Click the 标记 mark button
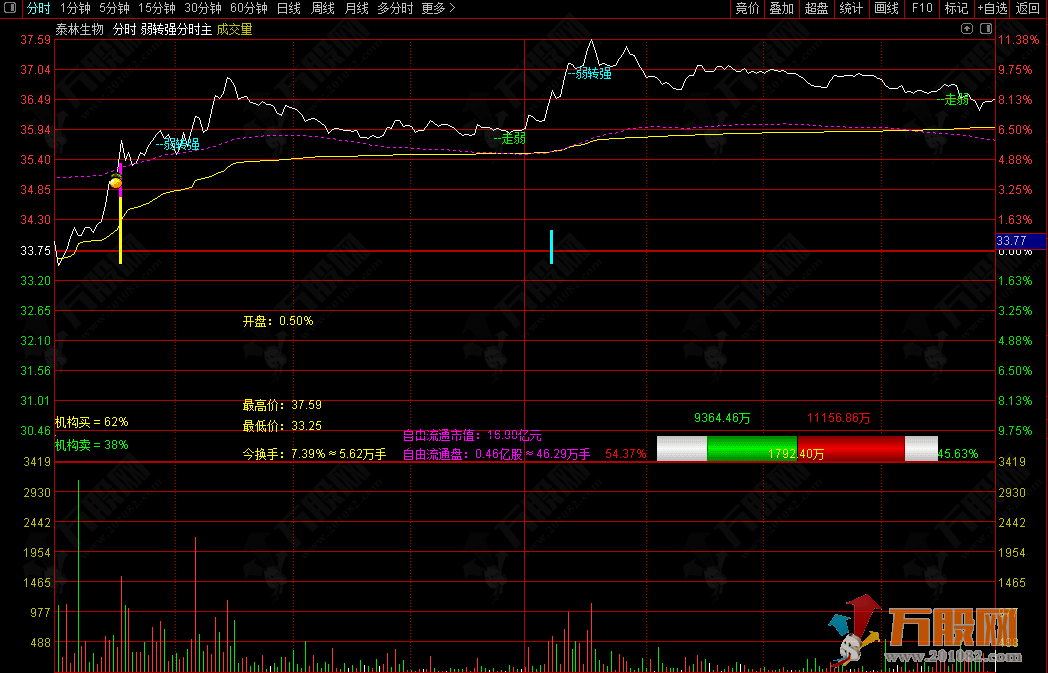 click(956, 8)
